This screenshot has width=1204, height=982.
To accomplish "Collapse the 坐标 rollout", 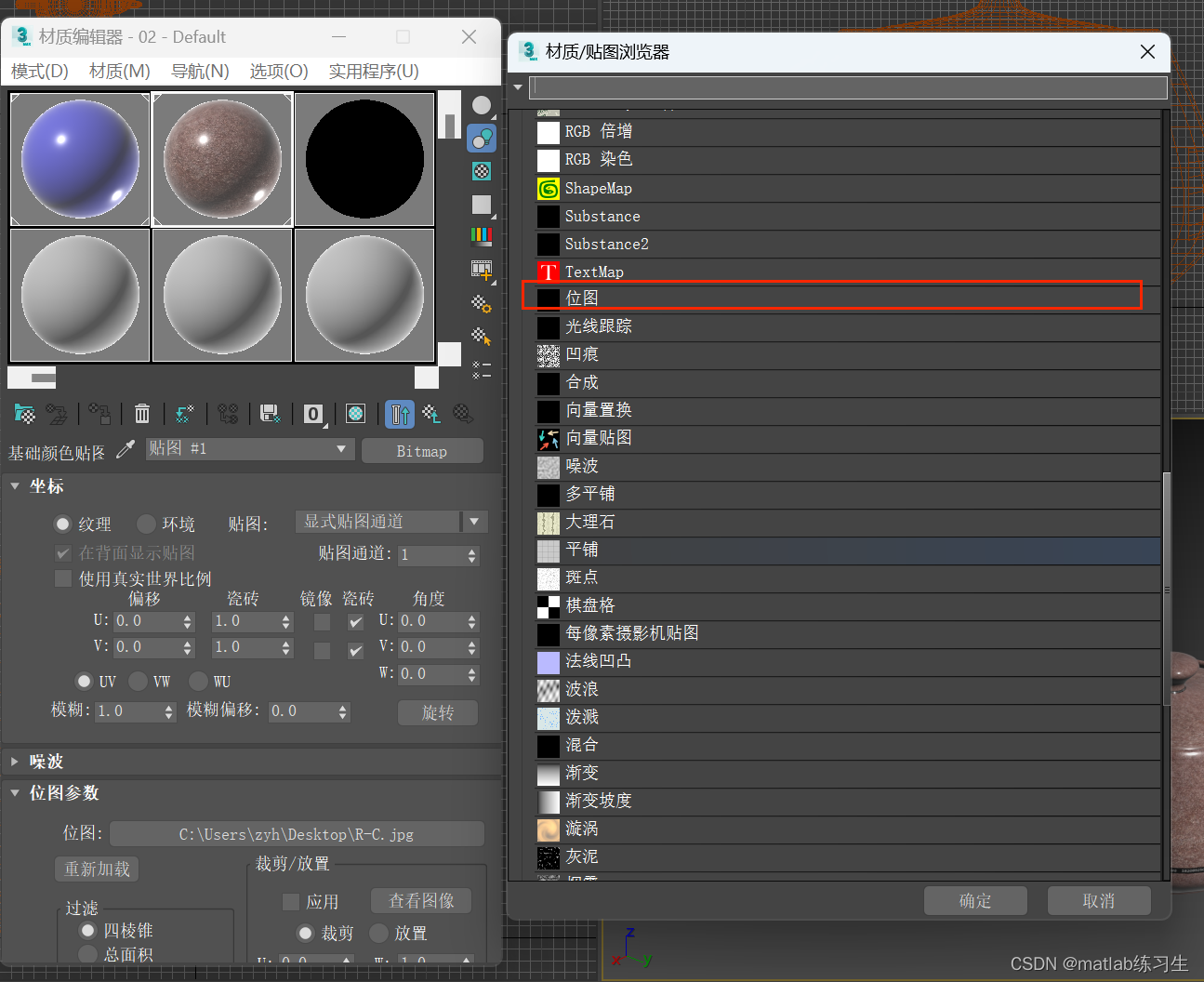I will [x=15, y=485].
